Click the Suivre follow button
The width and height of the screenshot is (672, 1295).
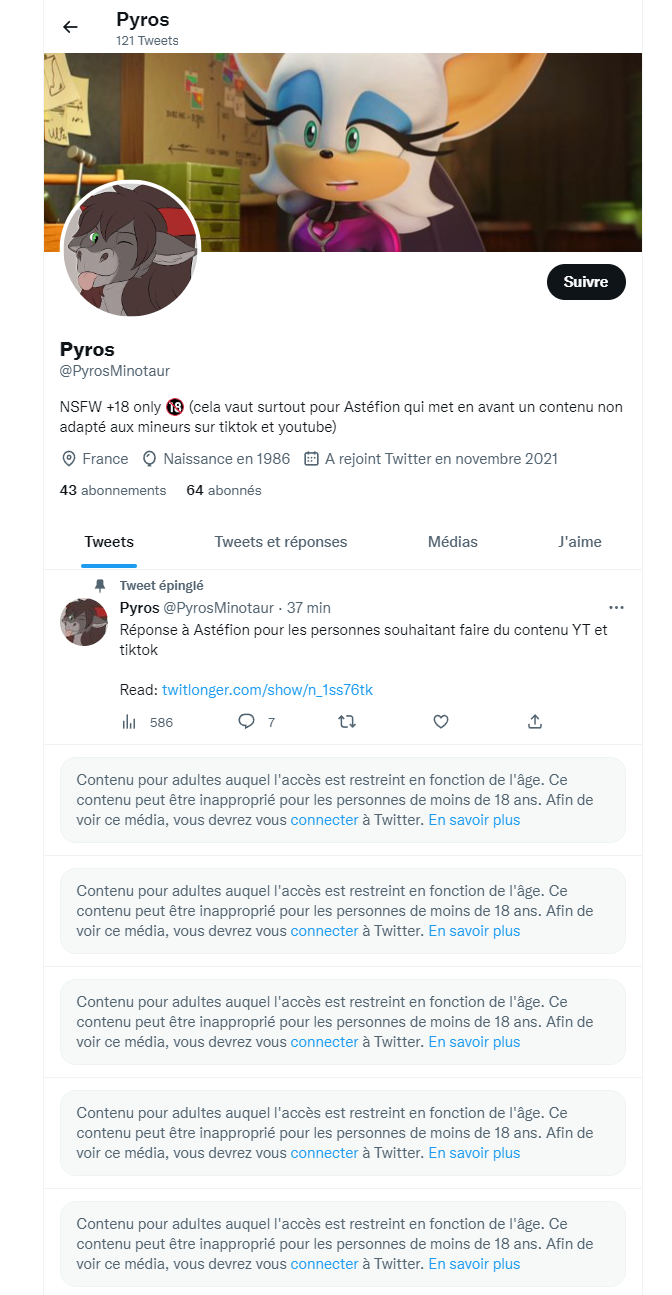pos(586,282)
